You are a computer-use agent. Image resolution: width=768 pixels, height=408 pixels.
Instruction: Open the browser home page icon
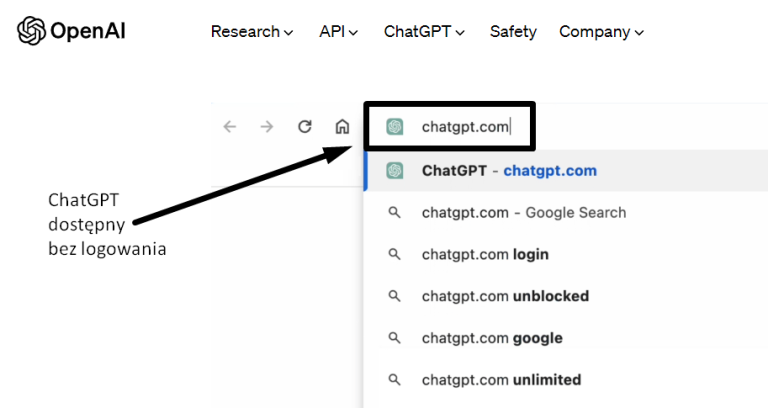coord(342,127)
